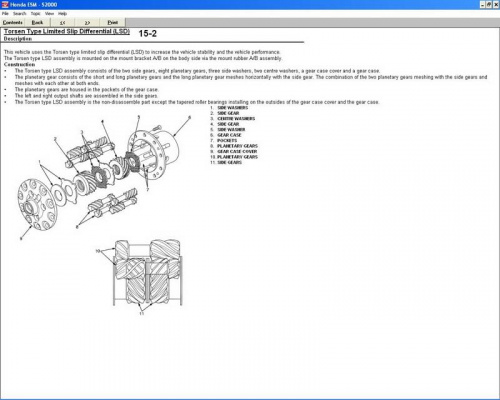This screenshot has height=400, width=500.
Task: Open the View menu
Action: [x=49, y=14]
